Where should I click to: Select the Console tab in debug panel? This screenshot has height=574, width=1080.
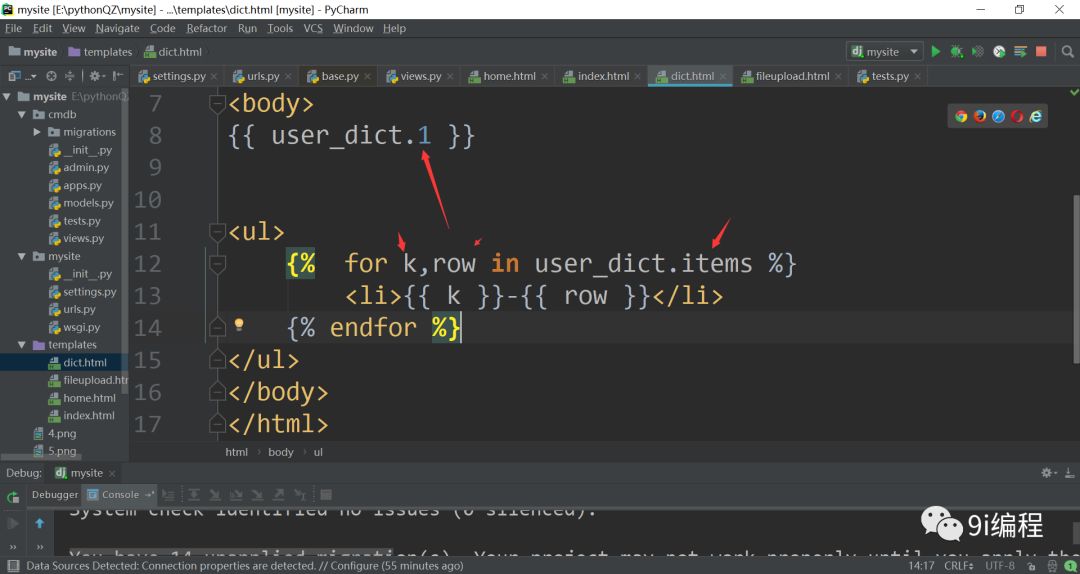pyautogui.click(x=120, y=495)
